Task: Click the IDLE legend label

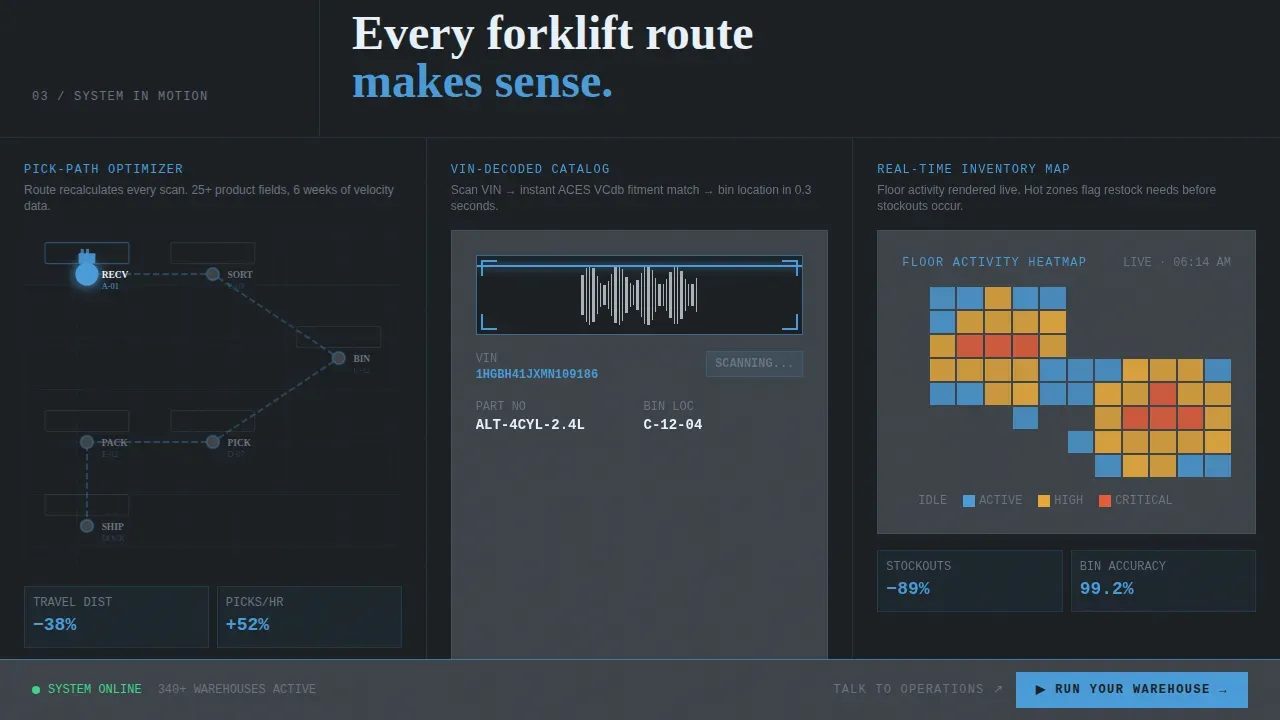Action: click(932, 500)
